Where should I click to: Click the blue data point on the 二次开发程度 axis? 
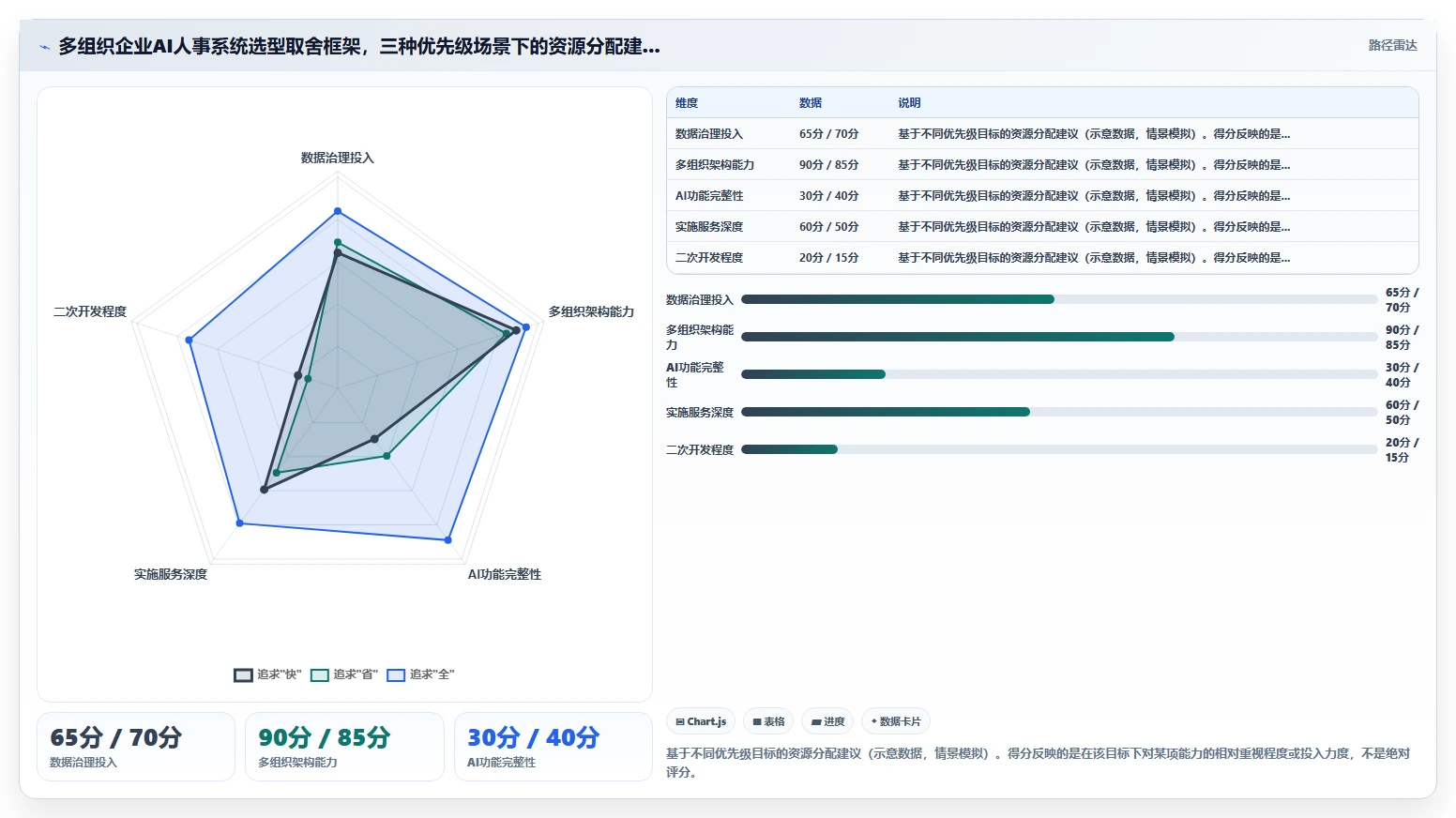pyautogui.click(x=189, y=340)
